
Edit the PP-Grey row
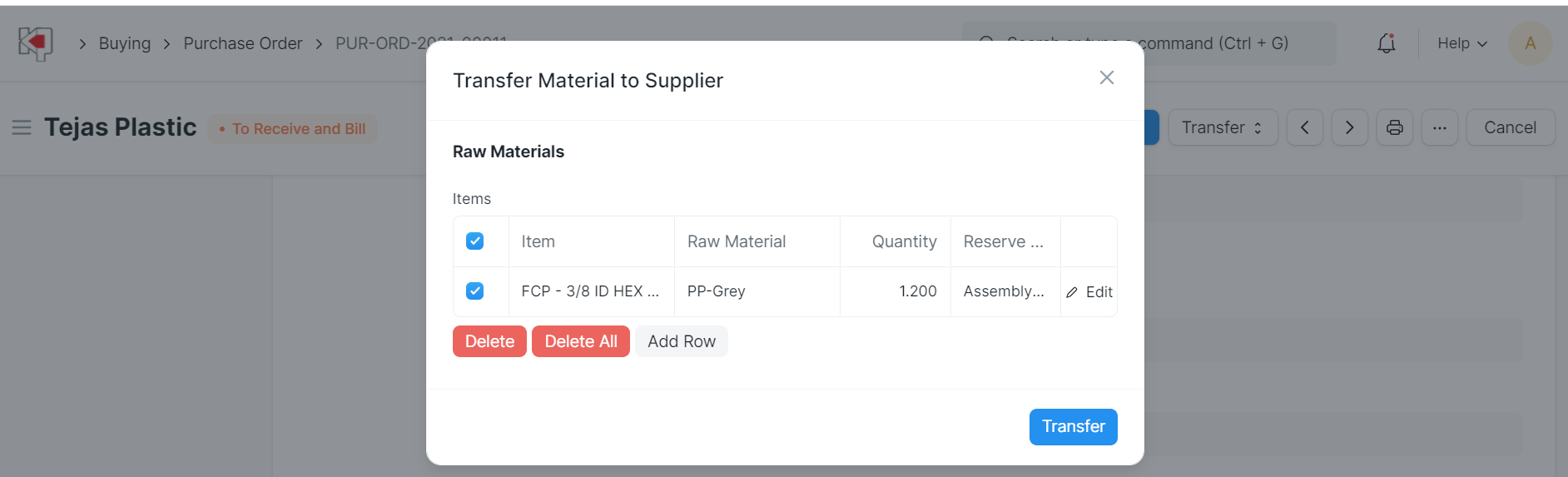(x=1089, y=292)
